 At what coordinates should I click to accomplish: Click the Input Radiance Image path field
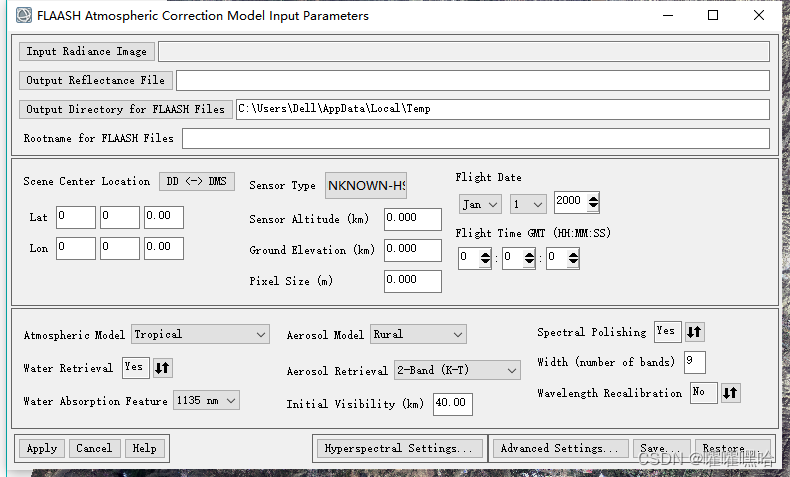[x=464, y=51]
